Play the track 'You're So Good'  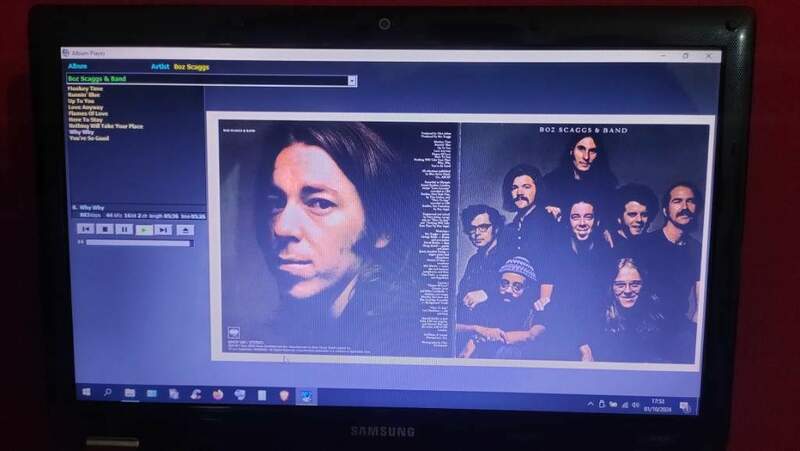[x=89, y=138]
